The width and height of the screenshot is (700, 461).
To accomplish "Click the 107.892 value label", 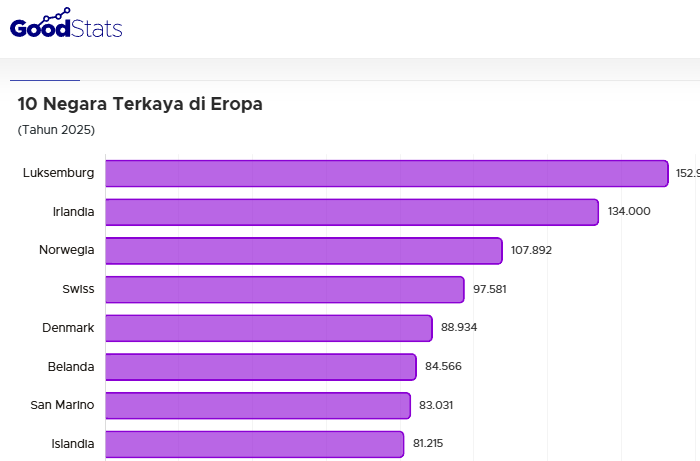I will pyautogui.click(x=531, y=250).
